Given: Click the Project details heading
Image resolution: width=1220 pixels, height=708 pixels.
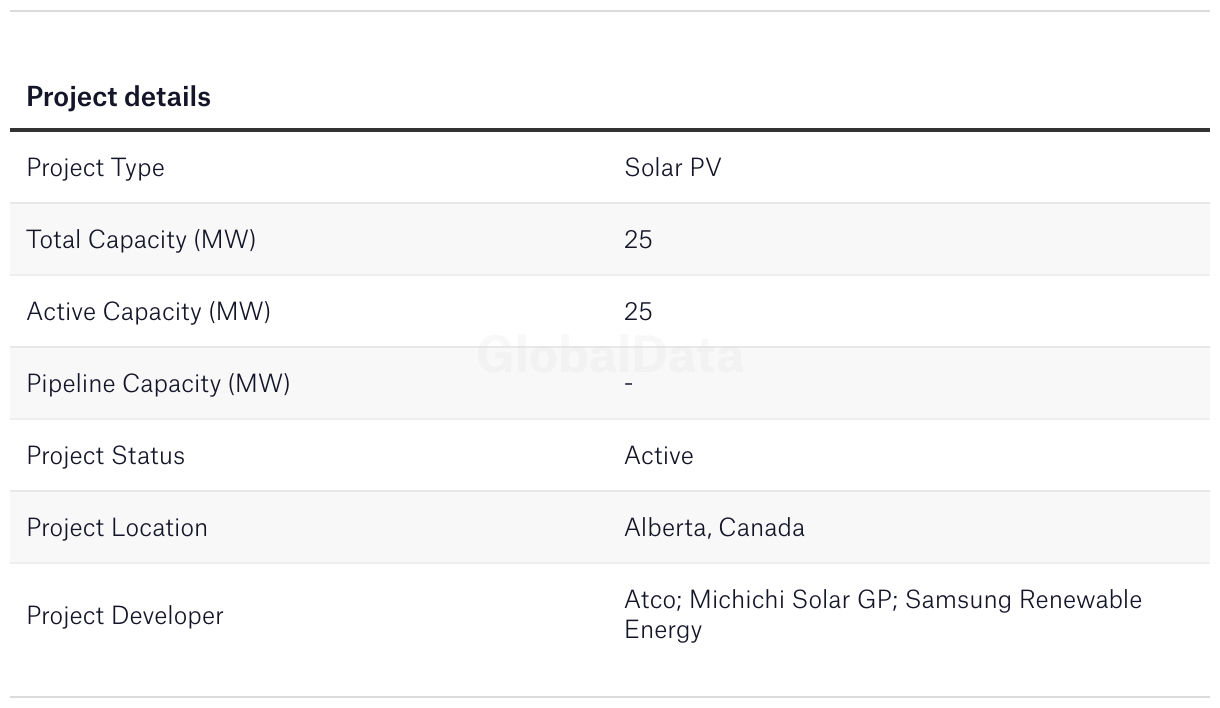Looking at the screenshot, I should click(x=118, y=96).
